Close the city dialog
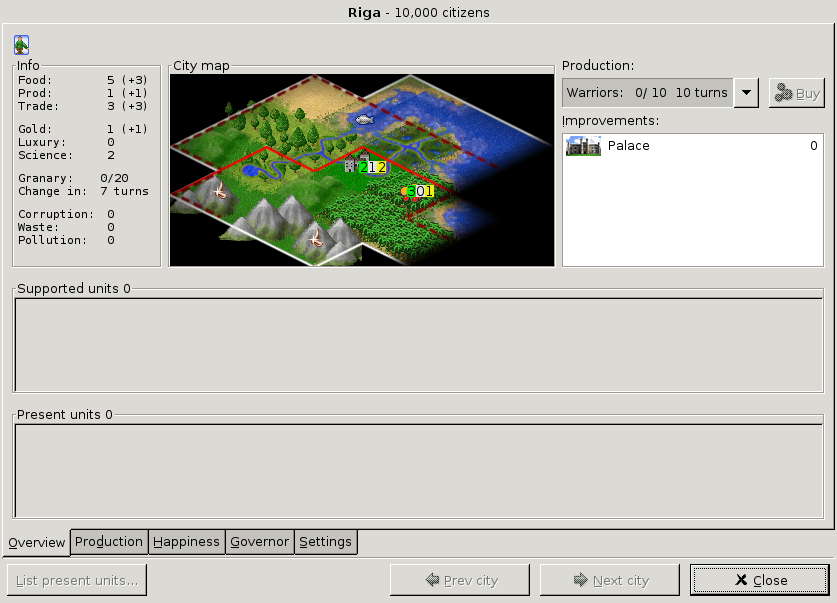Screen dimensions: 837x603 760,580
